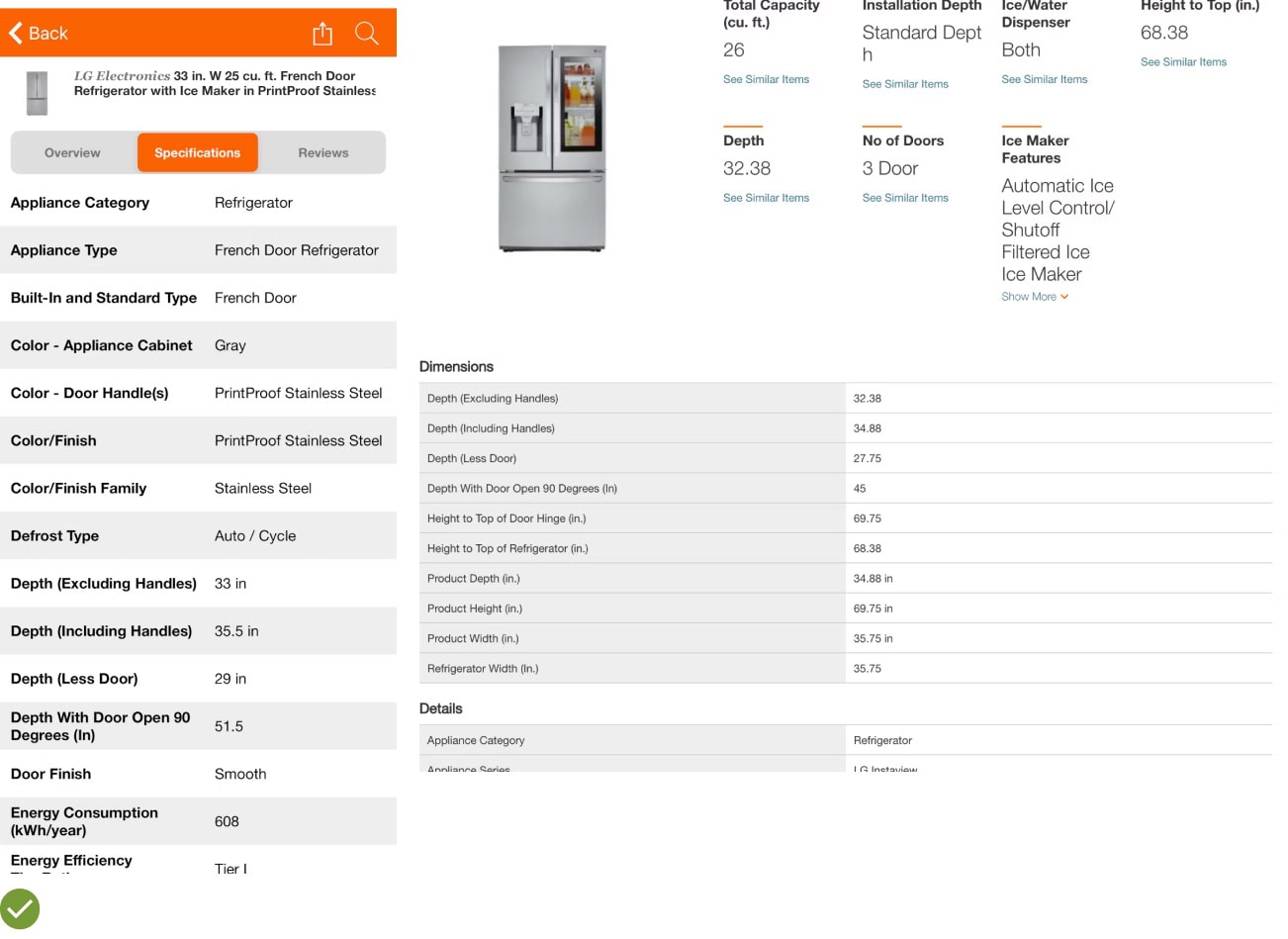Viewport: 1288px width, 939px height.
Task: Click the large LG refrigerator product image
Action: tap(552, 148)
